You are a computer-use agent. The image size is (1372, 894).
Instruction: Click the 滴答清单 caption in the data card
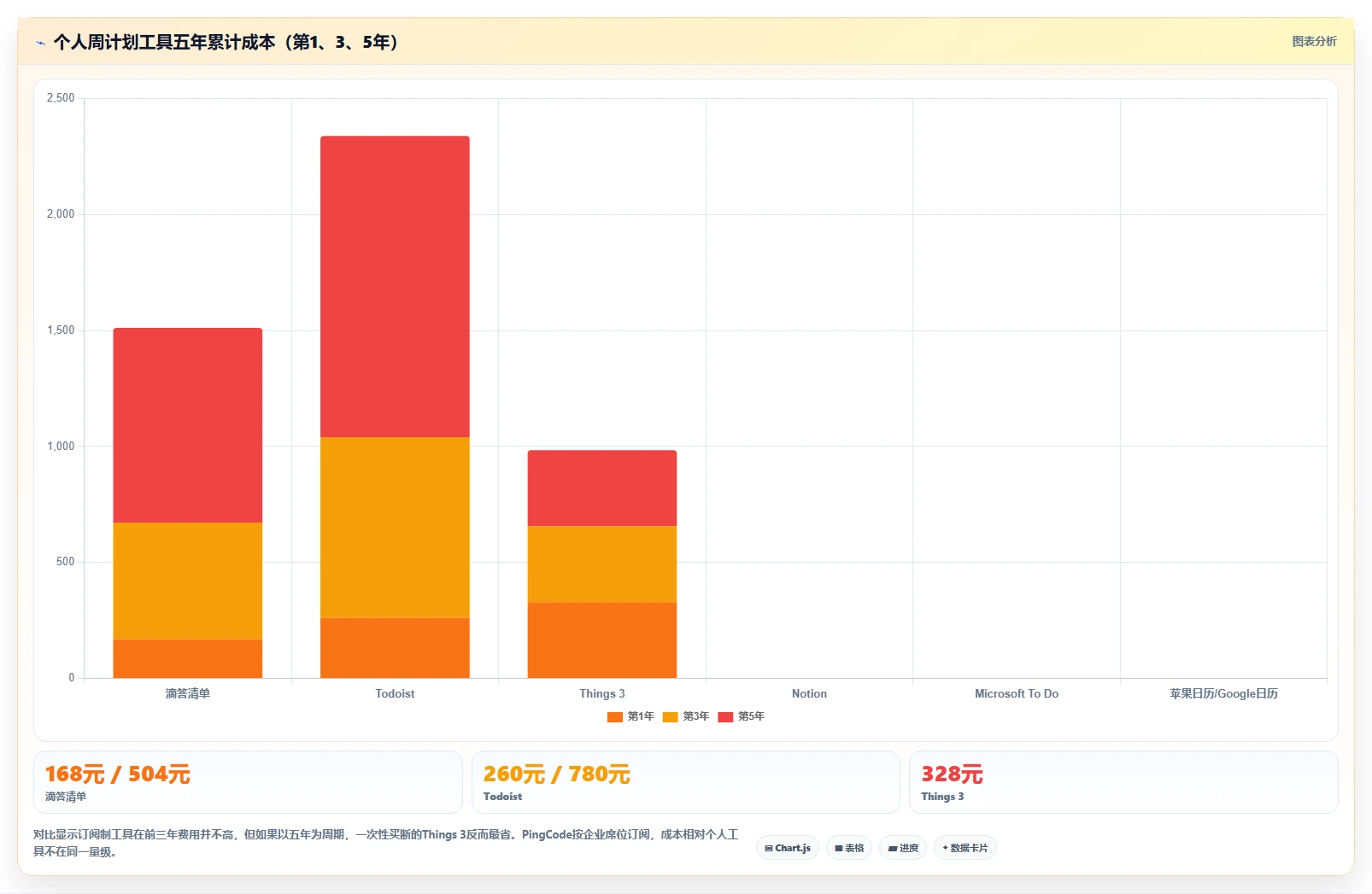(66, 797)
